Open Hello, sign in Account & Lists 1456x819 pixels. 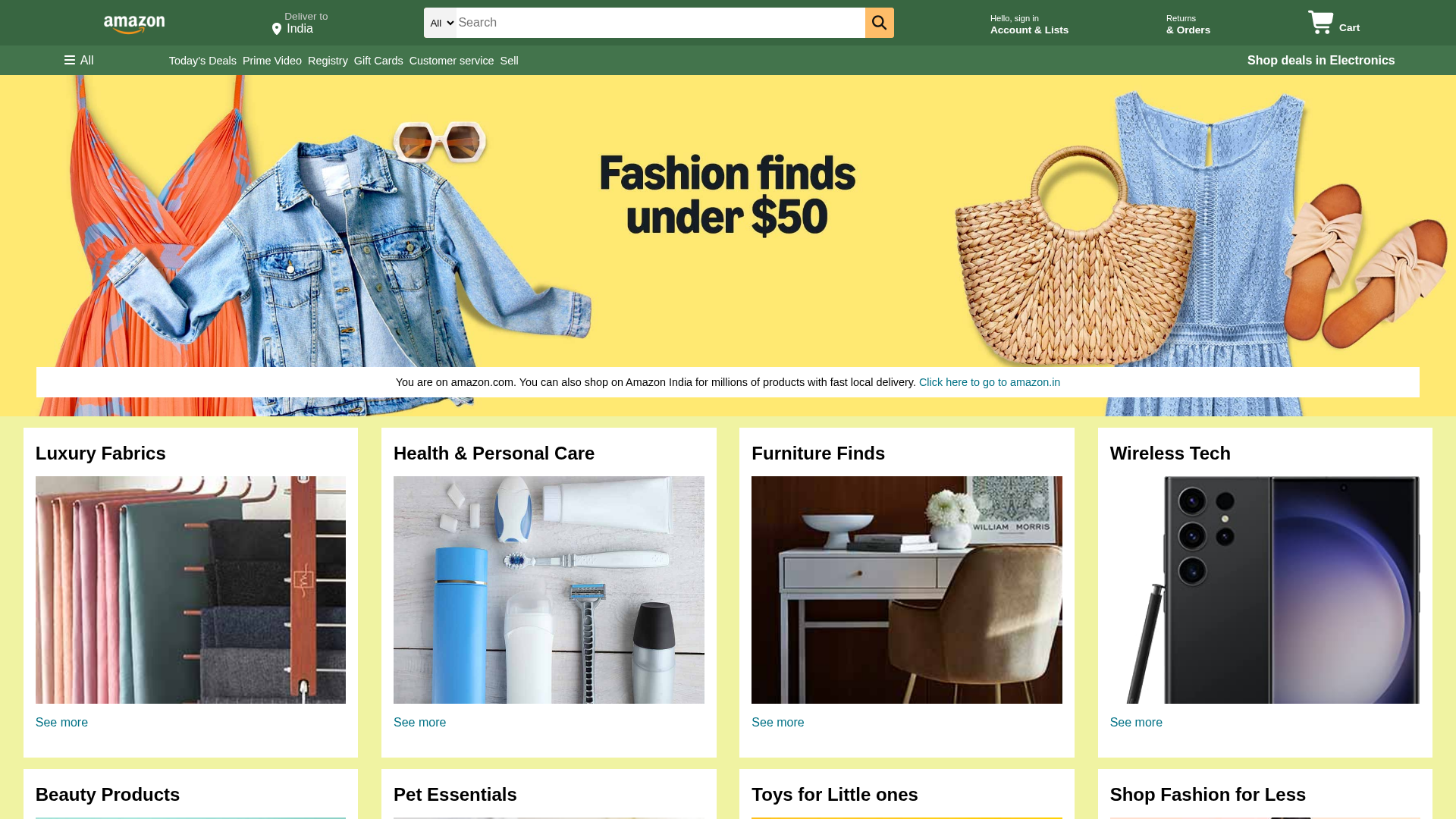pos(1029,24)
